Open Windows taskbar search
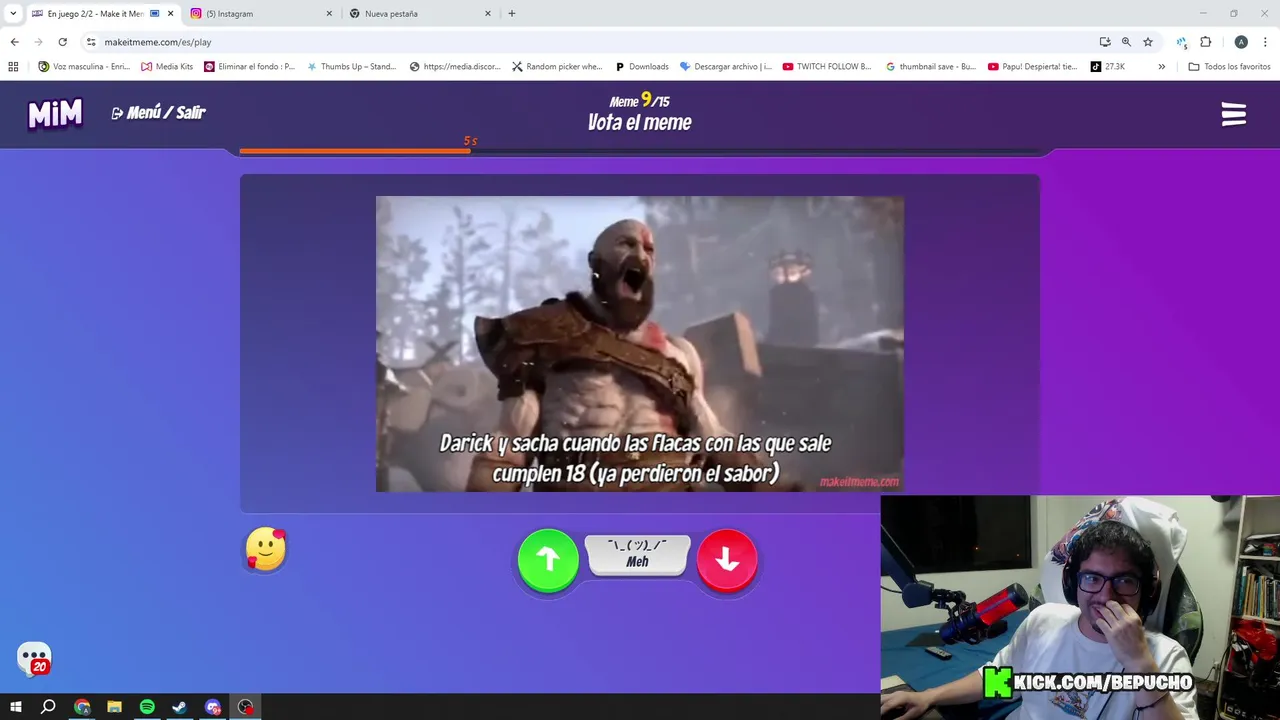 [x=48, y=707]
